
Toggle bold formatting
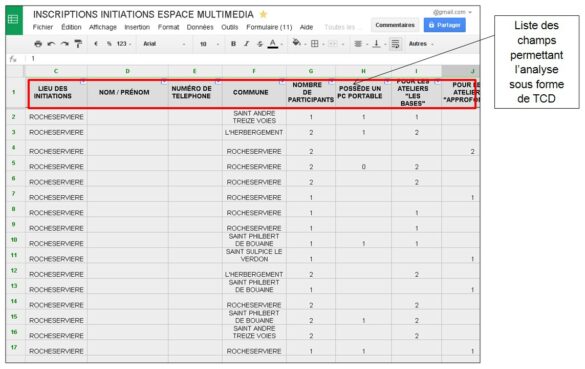coord(233,44)
